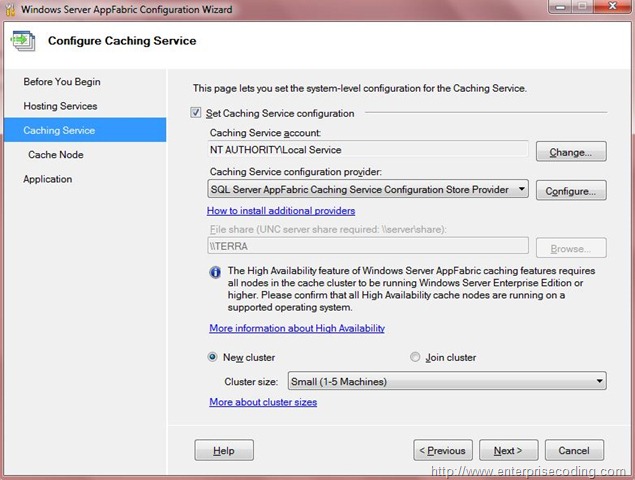Minimize the wizard window

[560, 6]
